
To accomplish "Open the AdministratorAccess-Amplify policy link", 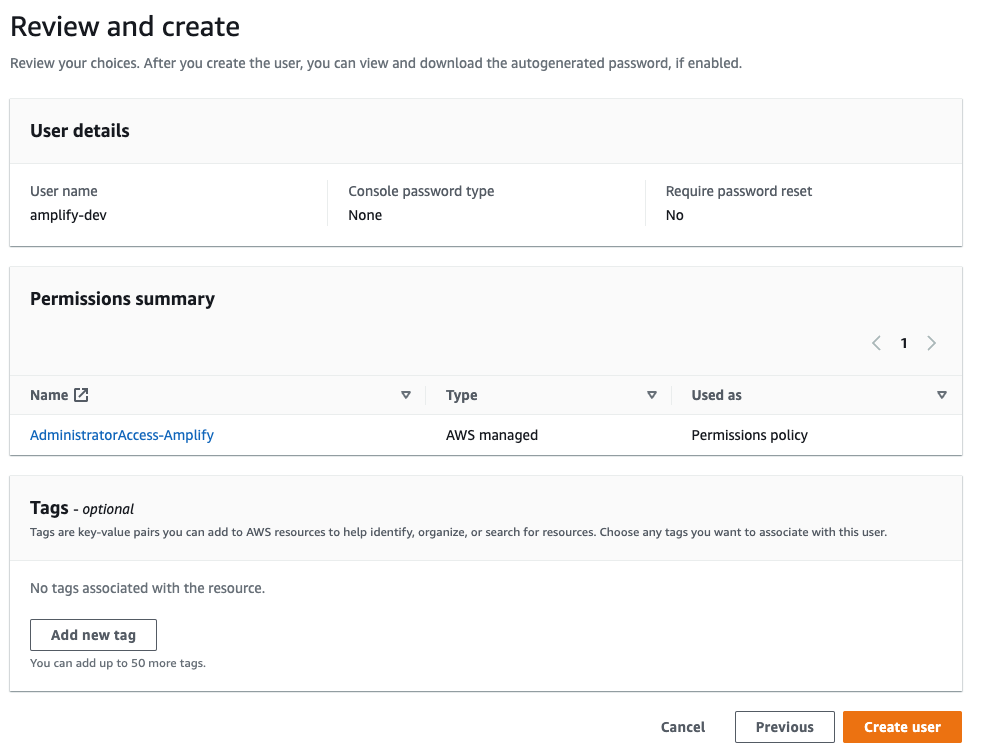I will coord(122,435).
